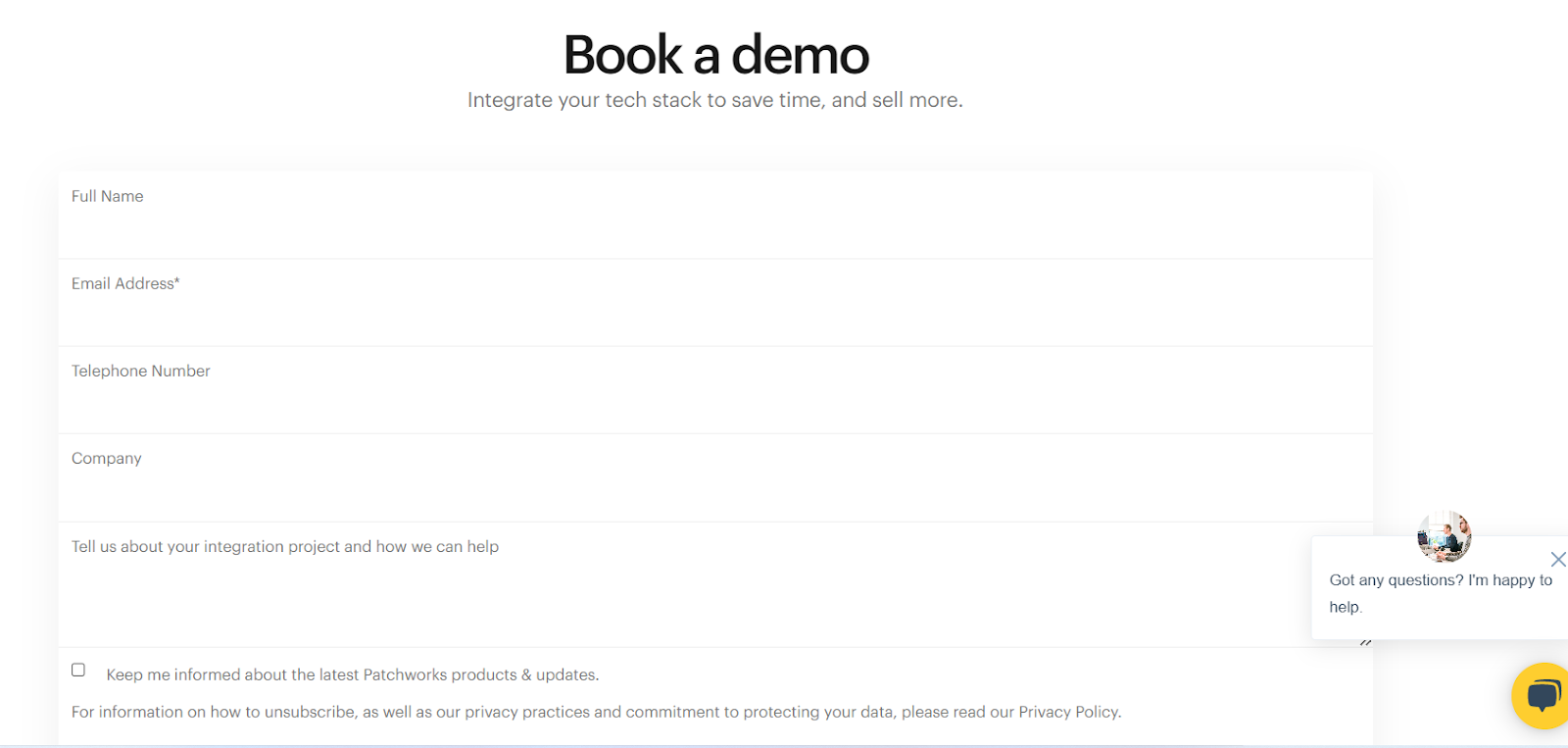Click into the Full Name input
1568x748 pixels.
[715, 230]
